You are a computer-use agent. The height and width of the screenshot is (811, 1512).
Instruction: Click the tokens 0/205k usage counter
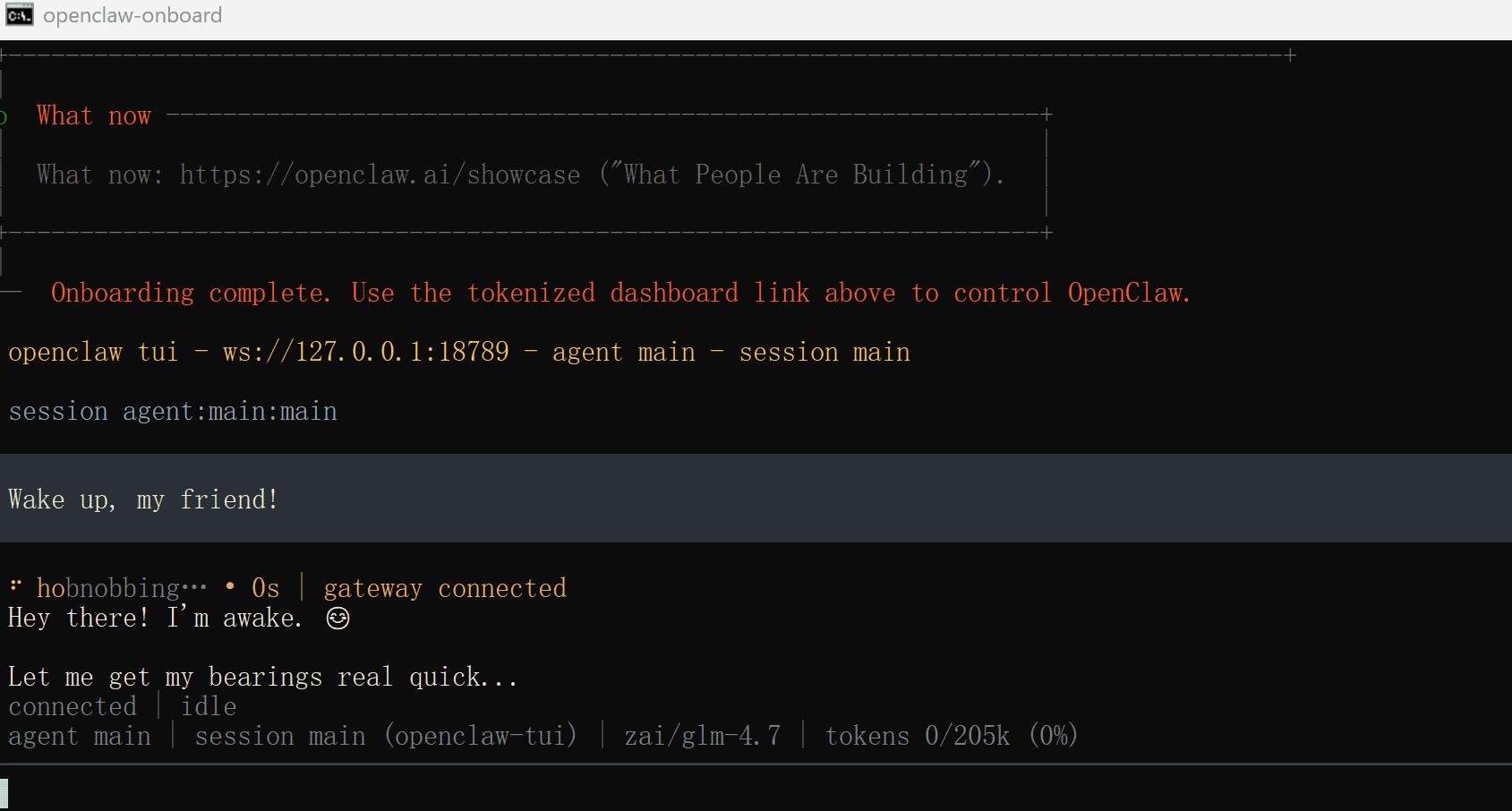tap(951, 736)
